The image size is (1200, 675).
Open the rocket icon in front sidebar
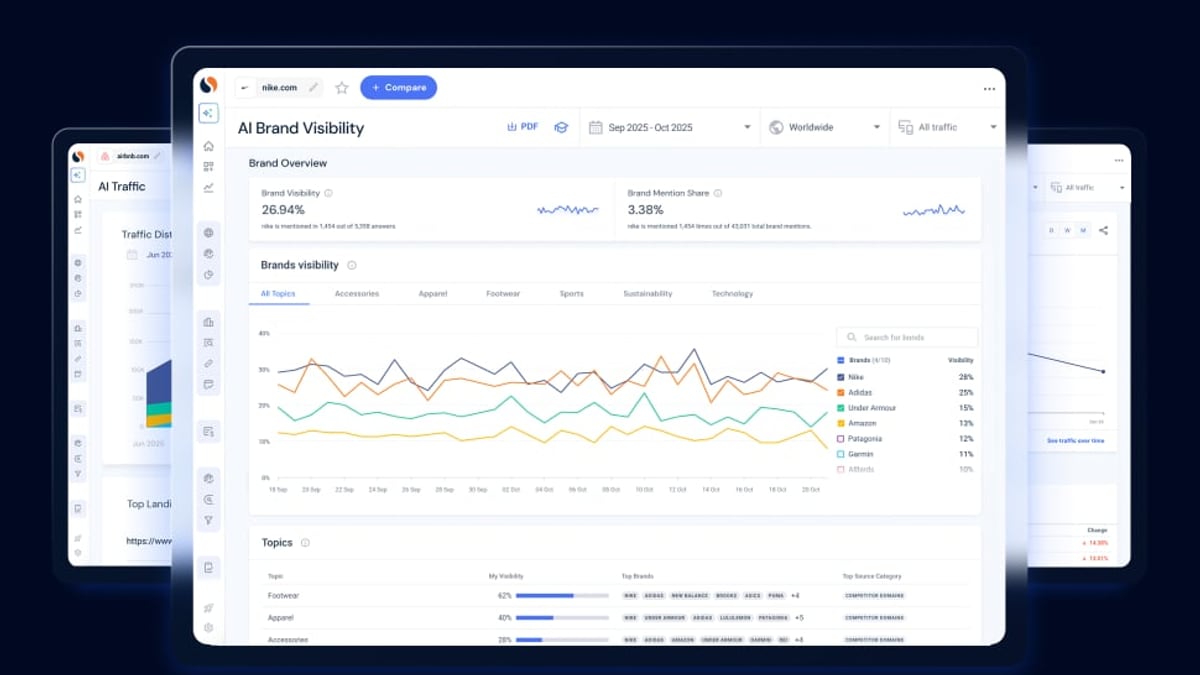point(208,608)
